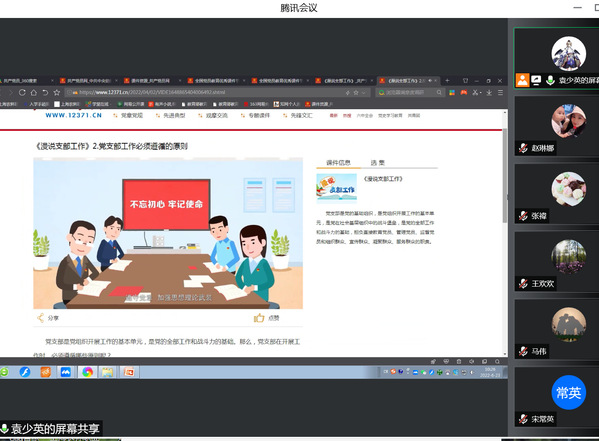This screenshot has height=441, width=599.
Task: Click the browser home icon
Action: (x=34, y=92)
